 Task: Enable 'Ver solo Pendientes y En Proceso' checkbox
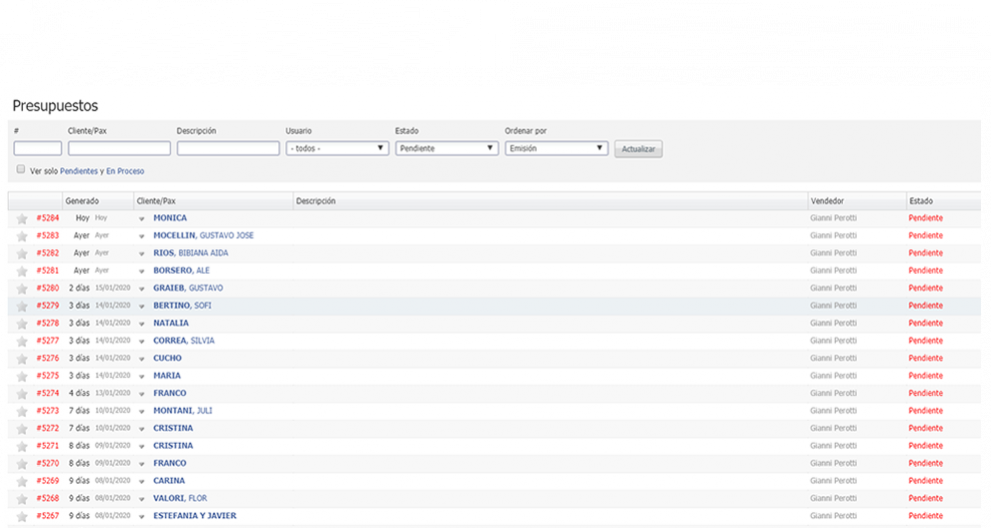[x=20, y=170]
